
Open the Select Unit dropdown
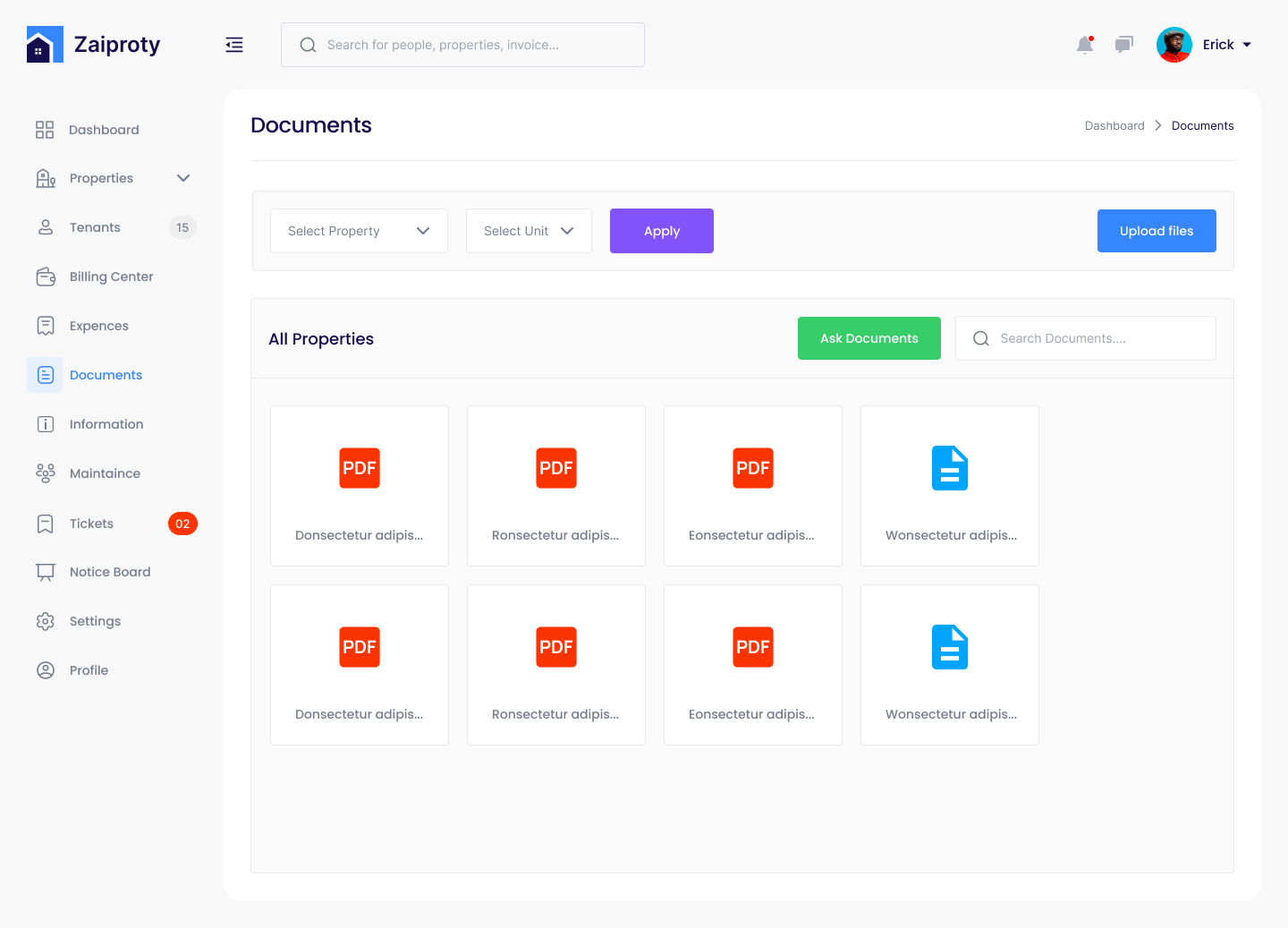[529, 231]
